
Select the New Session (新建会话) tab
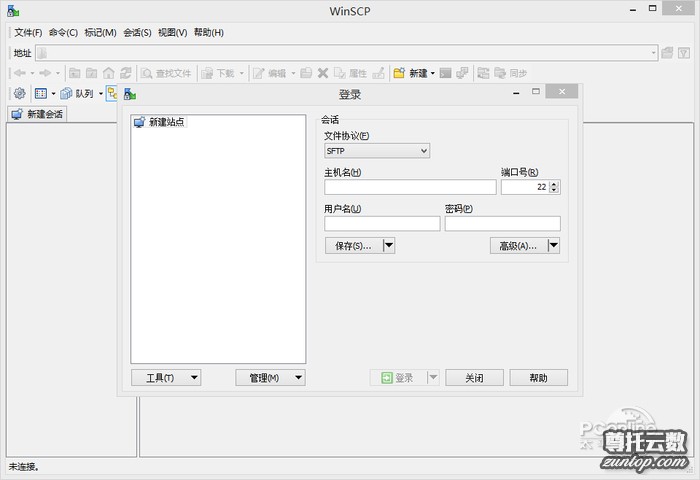point(37,114)
